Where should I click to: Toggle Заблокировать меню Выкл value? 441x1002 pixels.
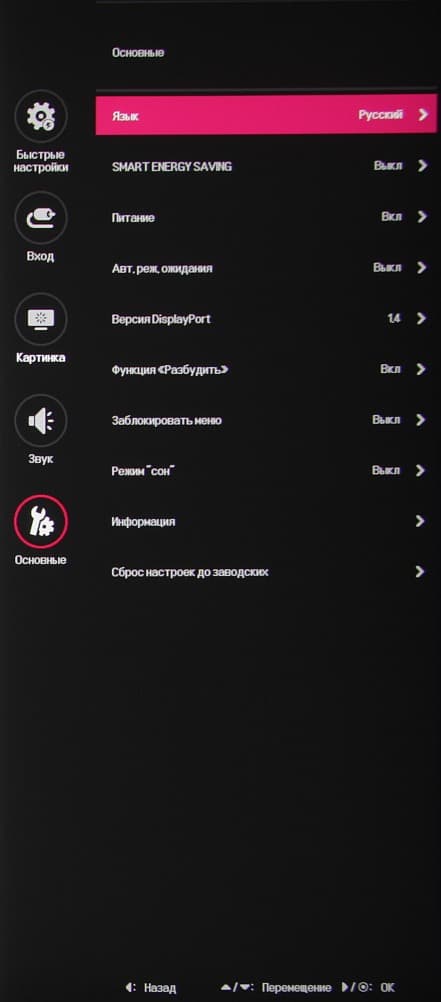pos(387,420)
